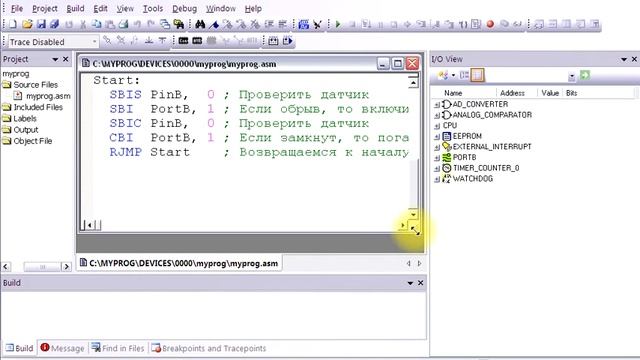The width and height of the screenshot is (640, 360).
Task: Expand the PORTB tree node
Action: coord(437,158)
